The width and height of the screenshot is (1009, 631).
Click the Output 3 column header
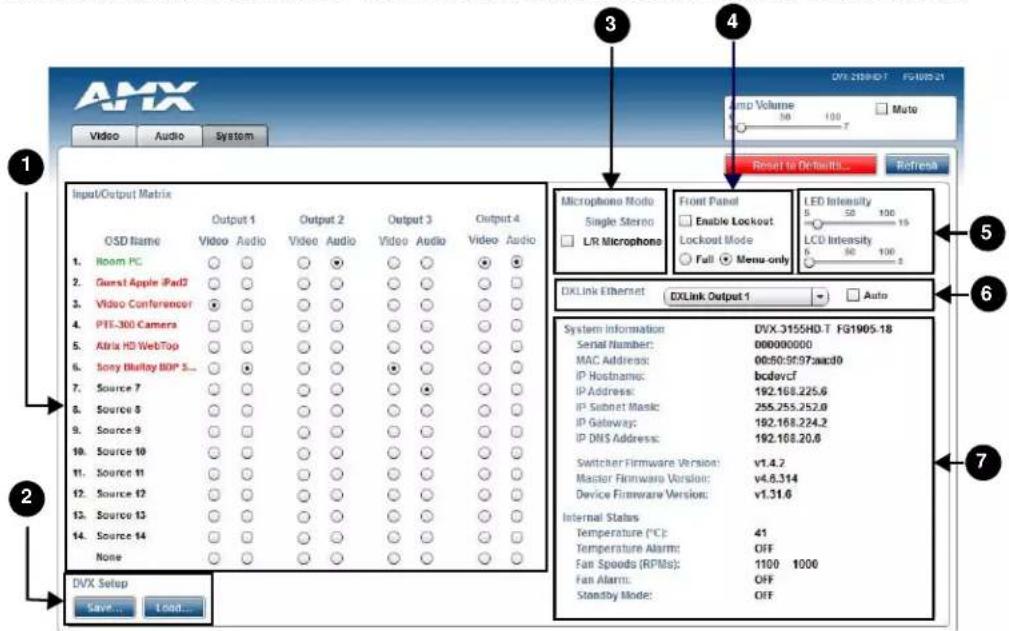(x=409, y=219)
